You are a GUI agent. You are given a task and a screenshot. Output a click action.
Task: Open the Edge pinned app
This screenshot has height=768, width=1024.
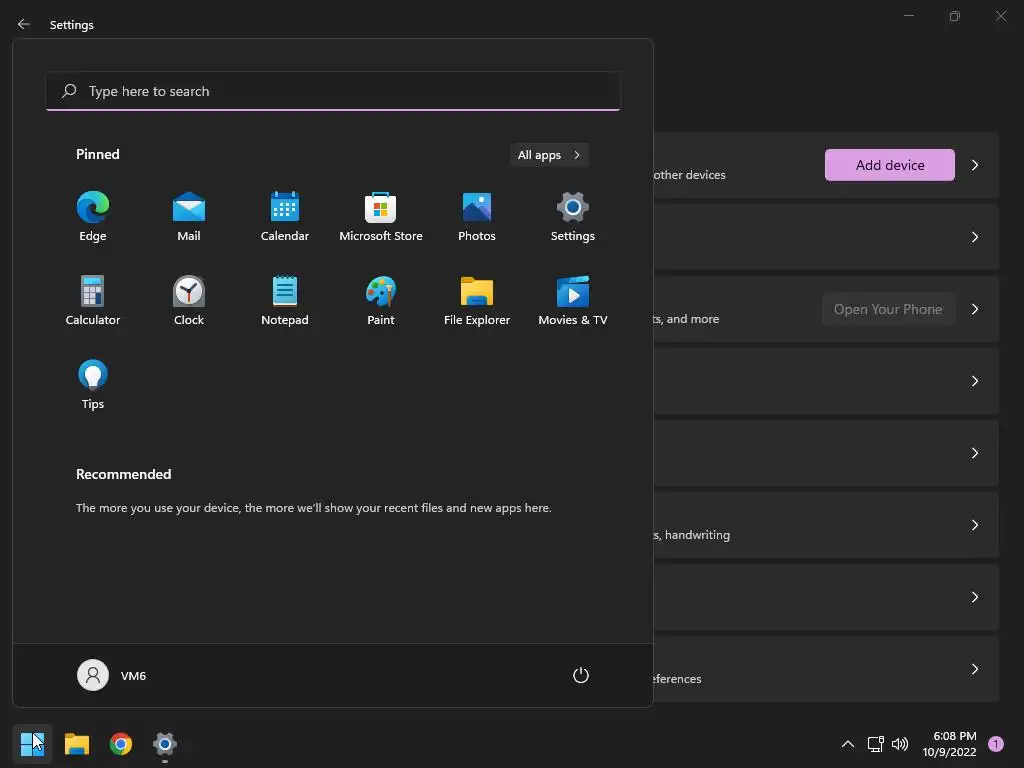(93, 217)
